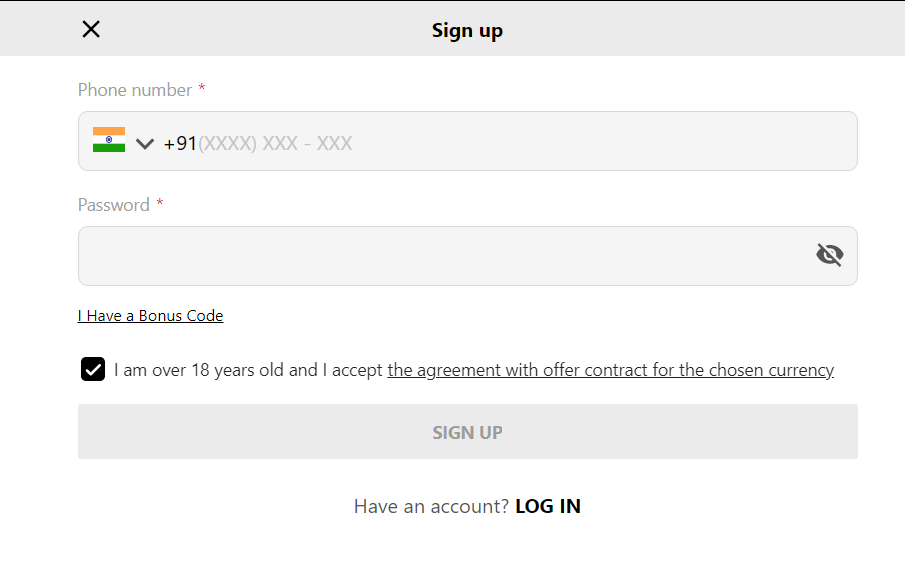The height and width of the screenshot is (581, 905).
Task: Uncheck the over 18 agreement checkbox
Action: 93,369
